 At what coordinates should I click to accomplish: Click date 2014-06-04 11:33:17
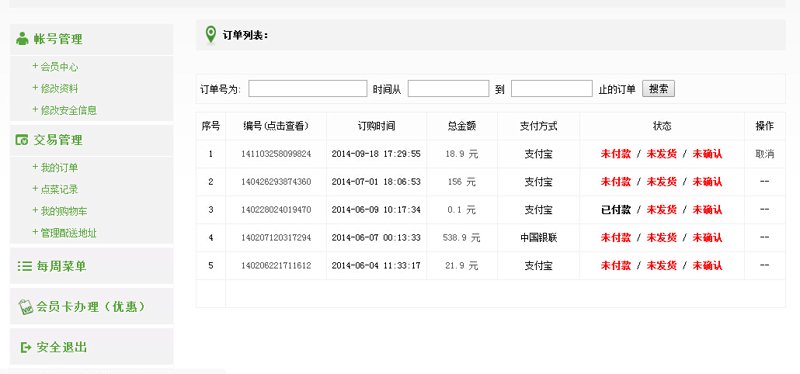376,266
